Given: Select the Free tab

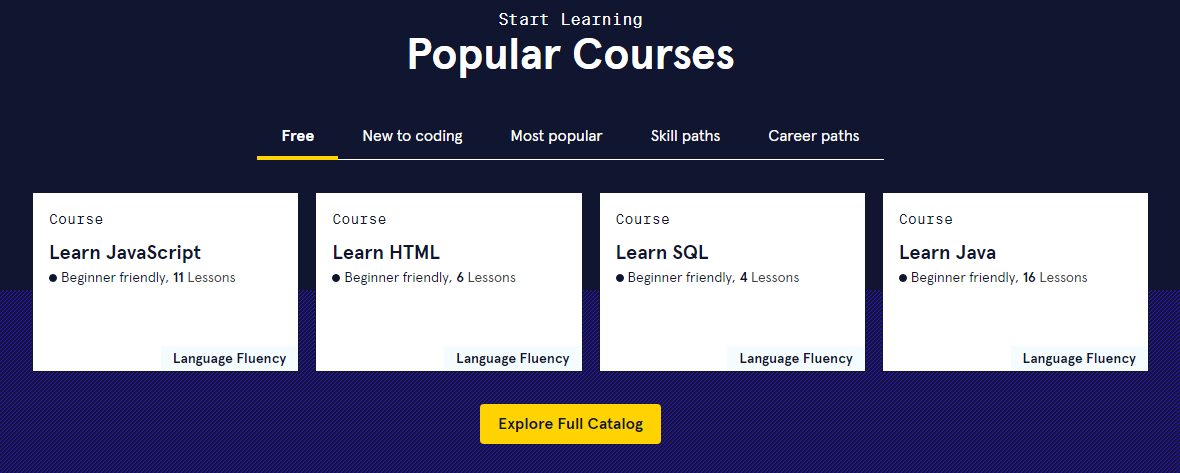Looking at the screenshot, I should pos(298,136).
